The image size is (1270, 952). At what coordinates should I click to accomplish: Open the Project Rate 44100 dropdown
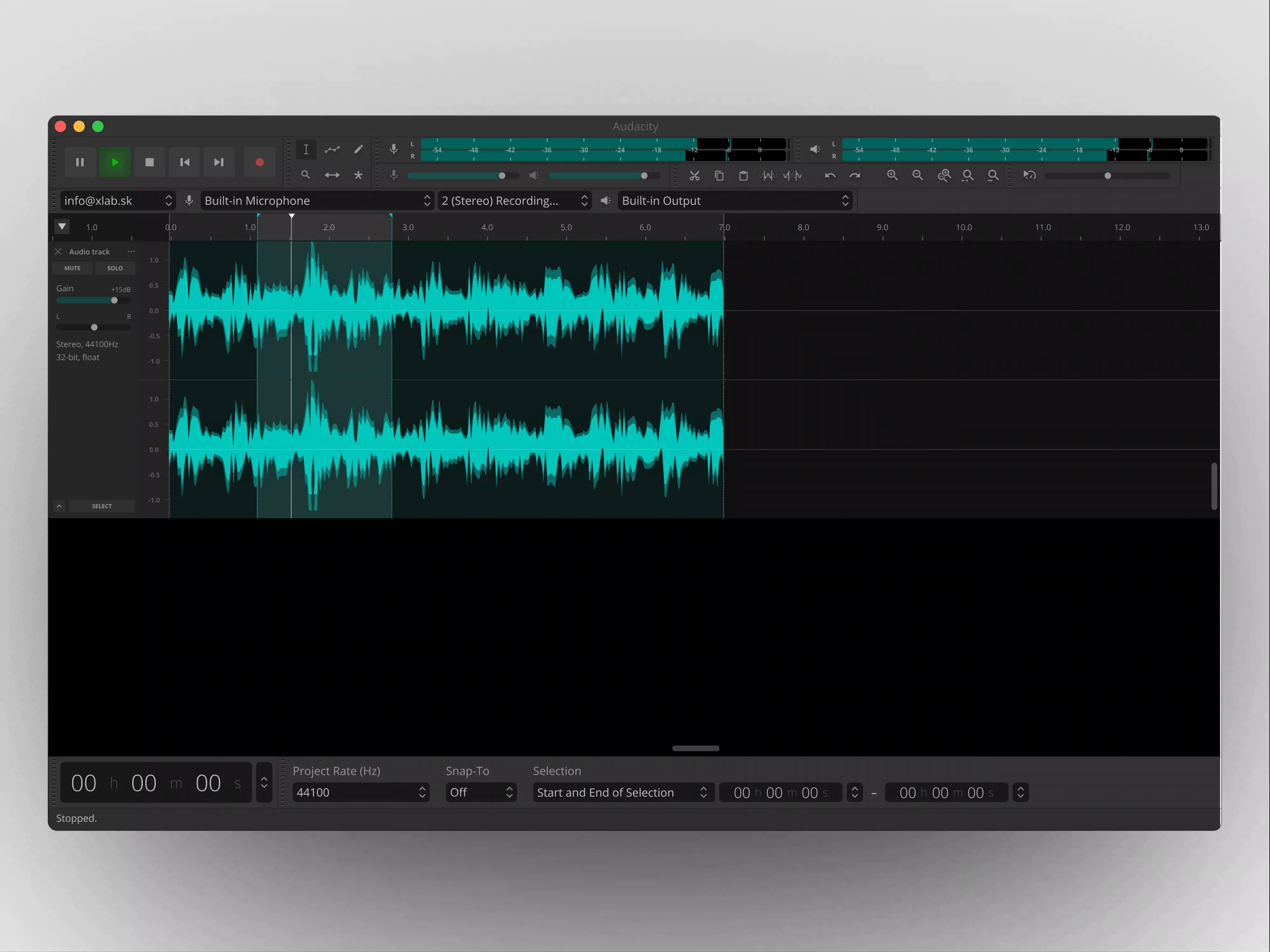pyautogui.click(x=361, y=792)
